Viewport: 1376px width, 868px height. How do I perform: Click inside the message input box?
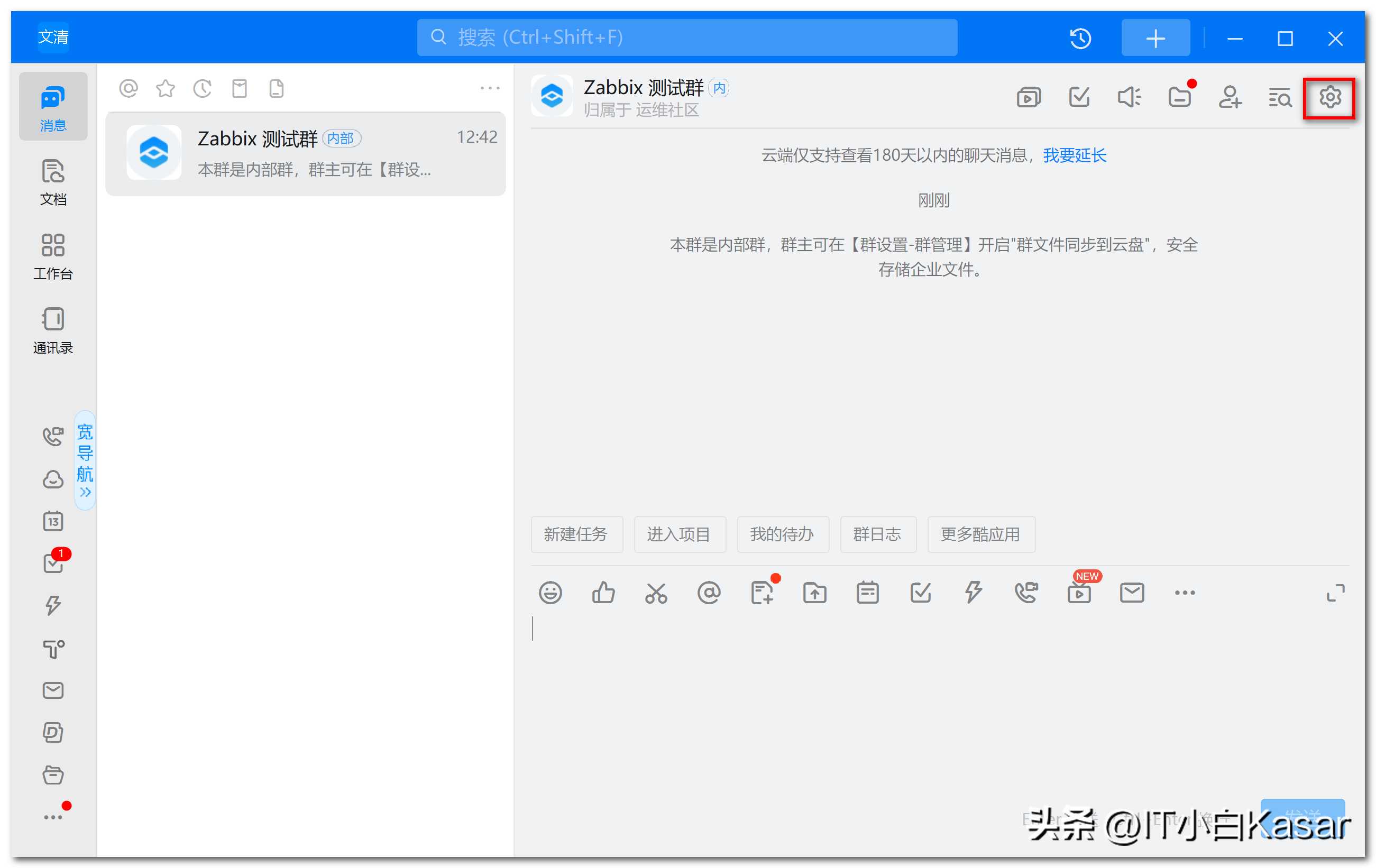coord(939,703)
